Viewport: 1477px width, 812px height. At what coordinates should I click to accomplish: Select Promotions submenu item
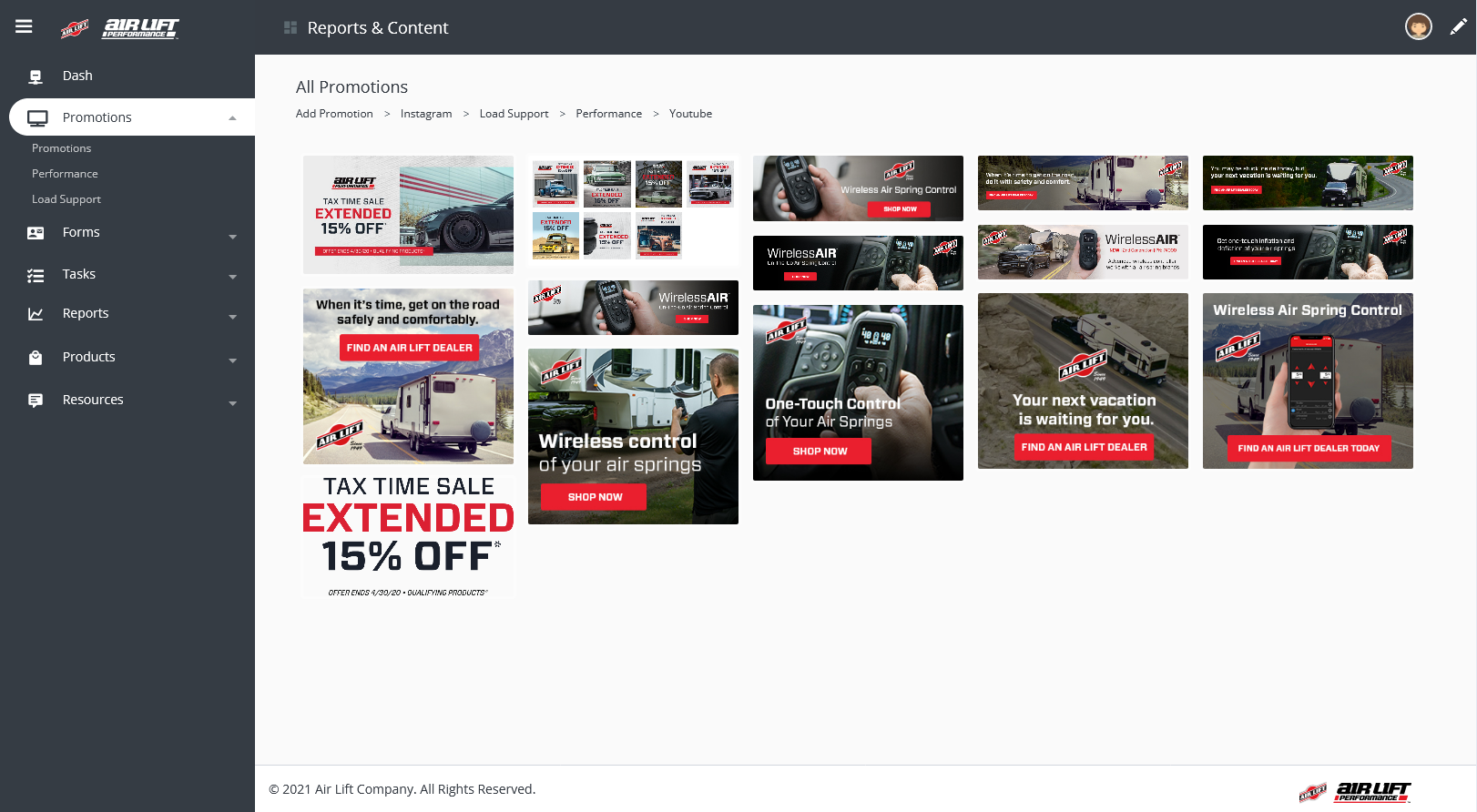(61, 148)
